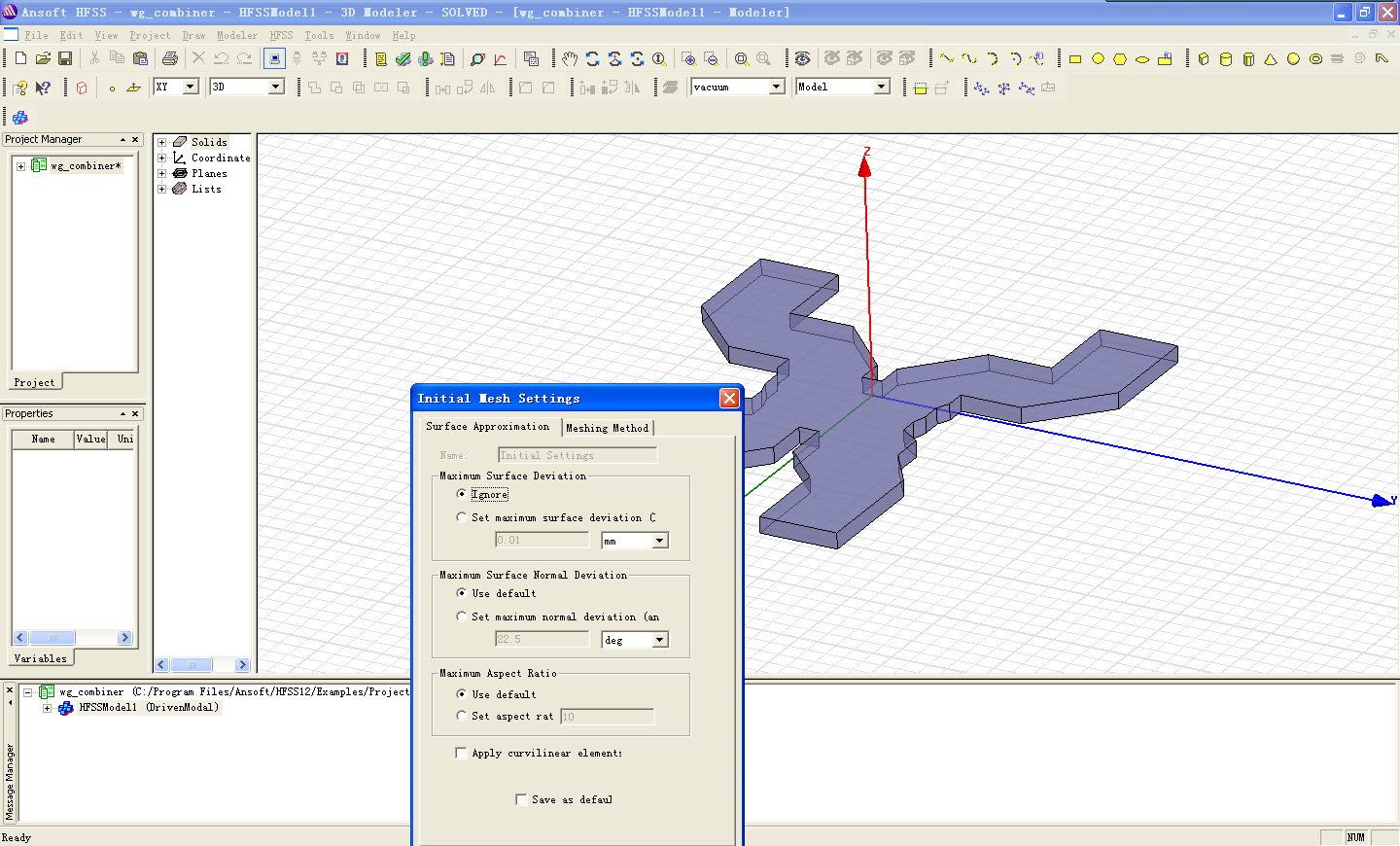Select Use default normal deviation radio

click(x=462, y=593)
